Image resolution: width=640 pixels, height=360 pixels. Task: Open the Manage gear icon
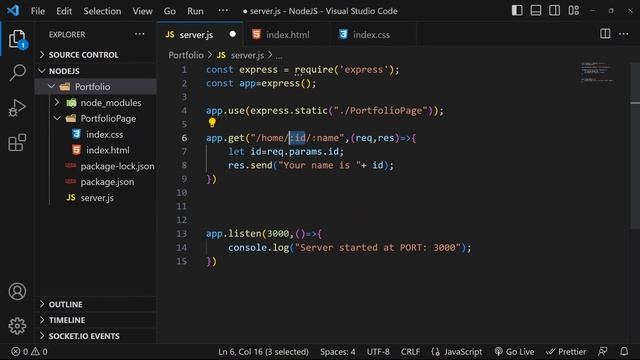click(x=17, y=326)
